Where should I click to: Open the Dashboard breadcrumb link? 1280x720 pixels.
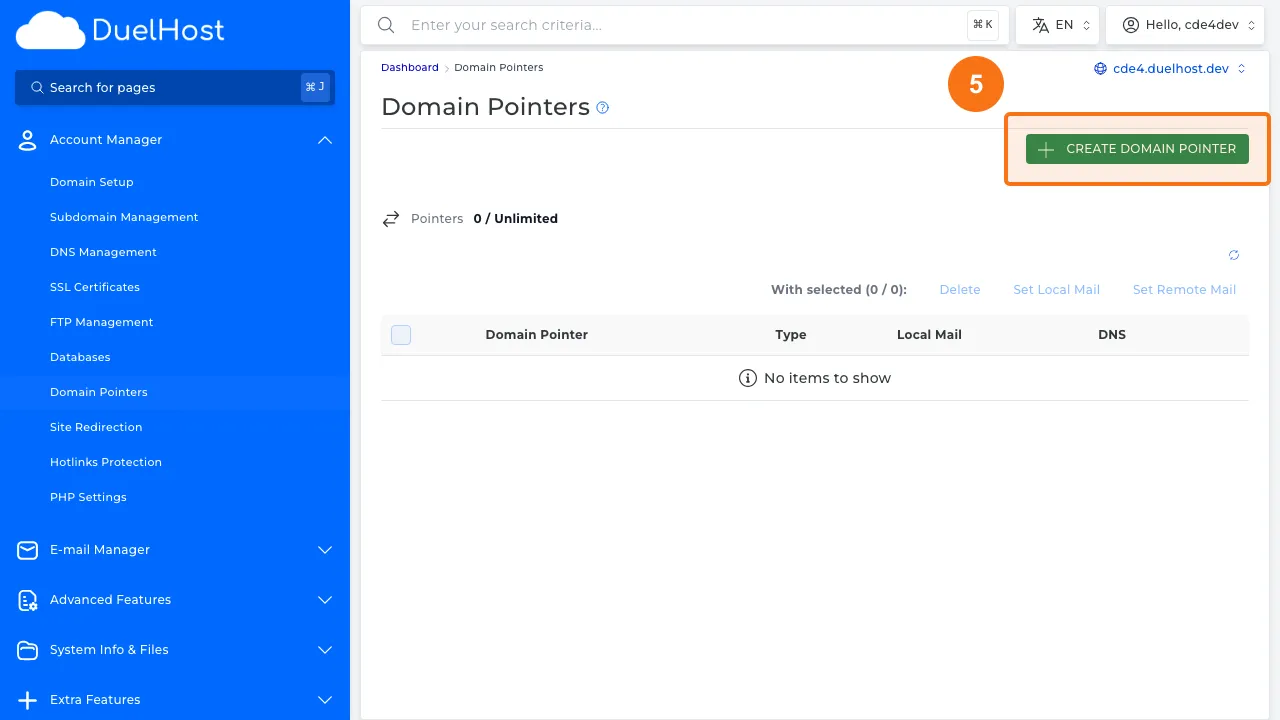pyautogui.click(x=409, y=67)
